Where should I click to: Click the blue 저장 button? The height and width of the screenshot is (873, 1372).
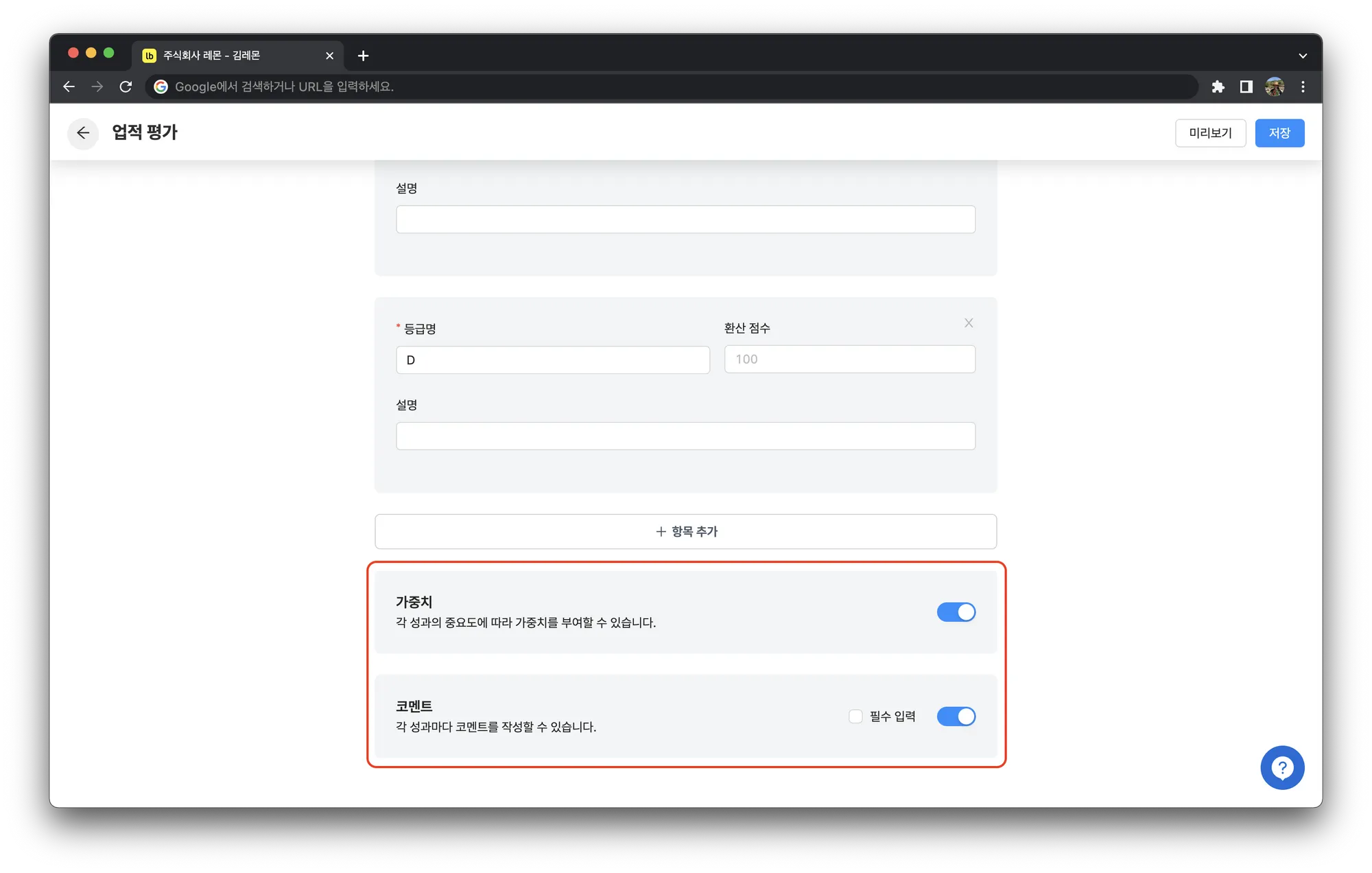(1279, 132)
